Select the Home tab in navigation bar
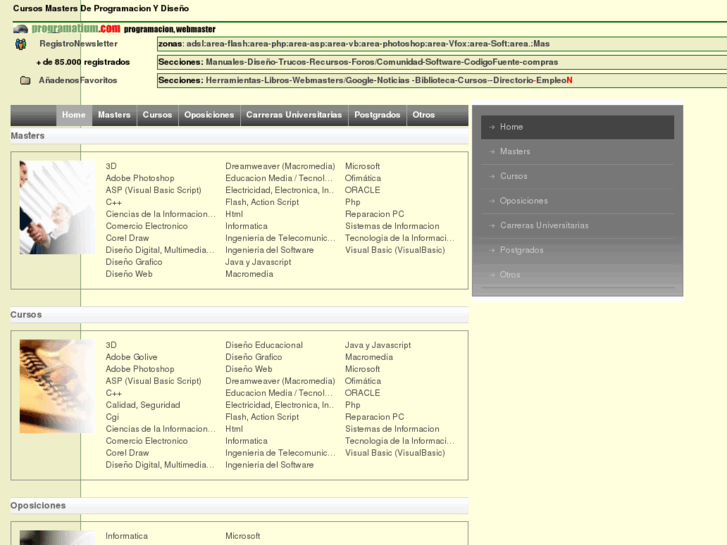The height and width of the screenshot is (545, 727). click(x=74, y=115)
